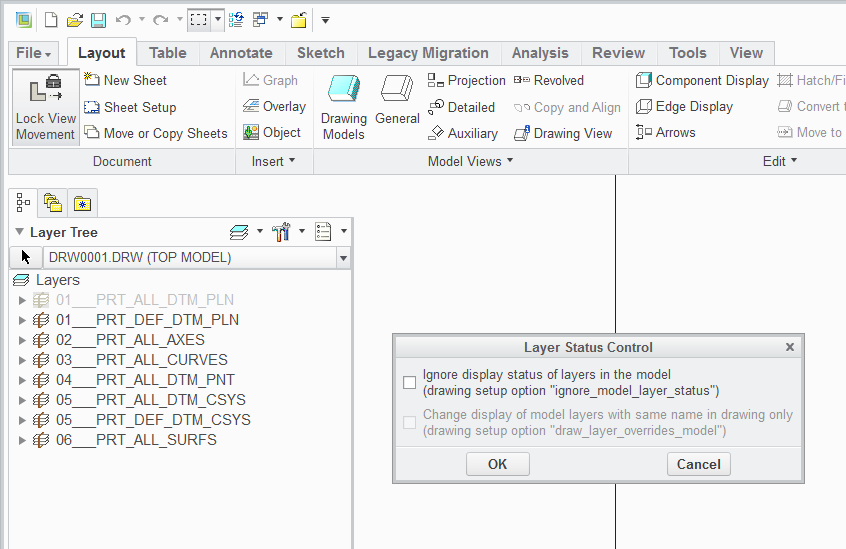The height and width of the screenshot is (549, 846).
Task: Redo the last action
Action: [x=160, y=20]
